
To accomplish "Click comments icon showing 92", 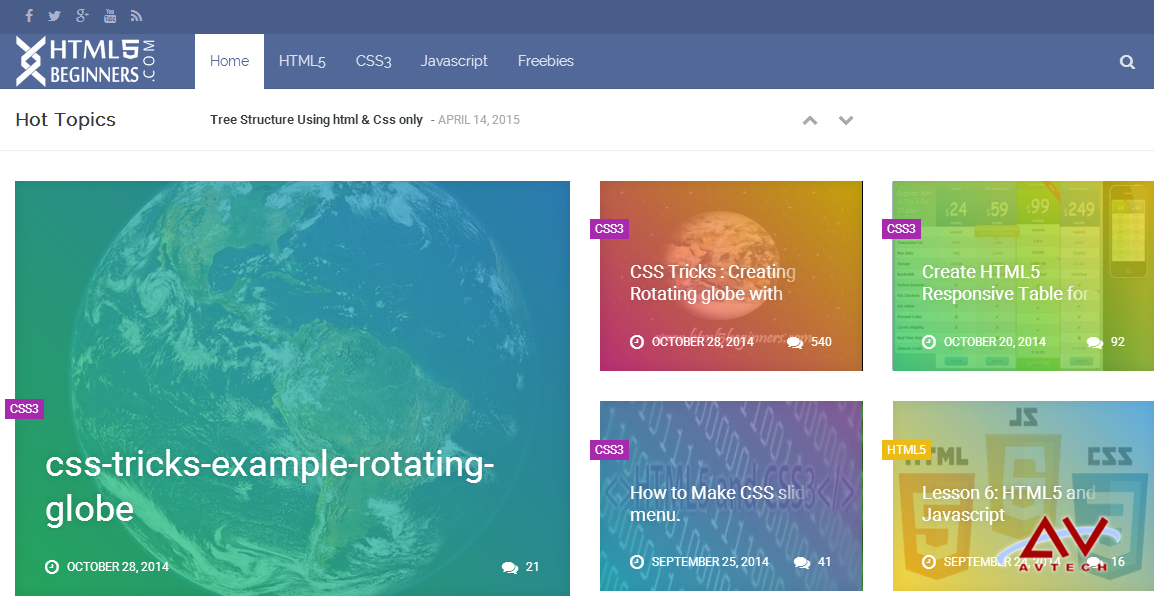I will pyautogui.click(x=1094, y=342).
